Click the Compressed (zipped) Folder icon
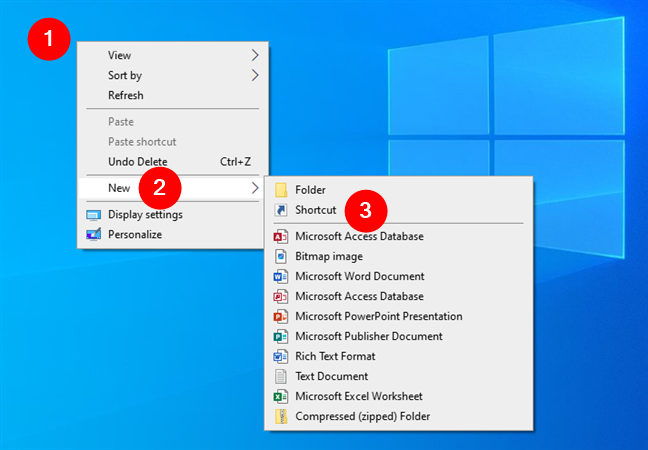The image size is (648, 450). point(281,416)
